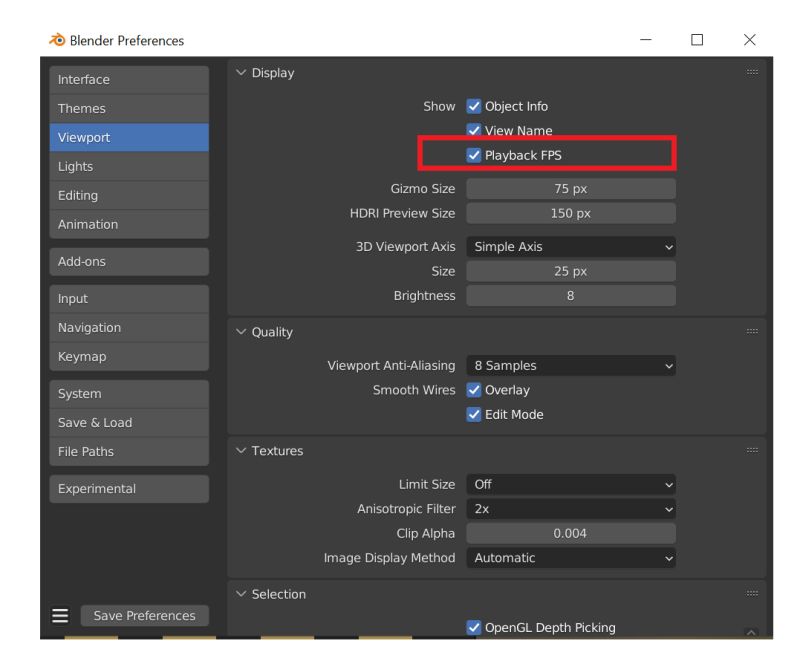Disable the Playback FPS checkbox

(x=474, y=155)
